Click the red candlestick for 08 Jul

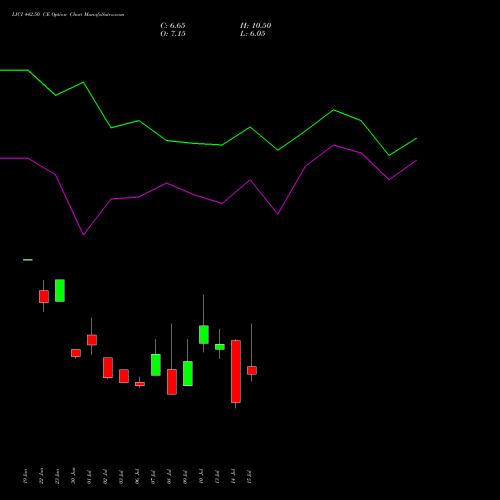tap(172, 382)
